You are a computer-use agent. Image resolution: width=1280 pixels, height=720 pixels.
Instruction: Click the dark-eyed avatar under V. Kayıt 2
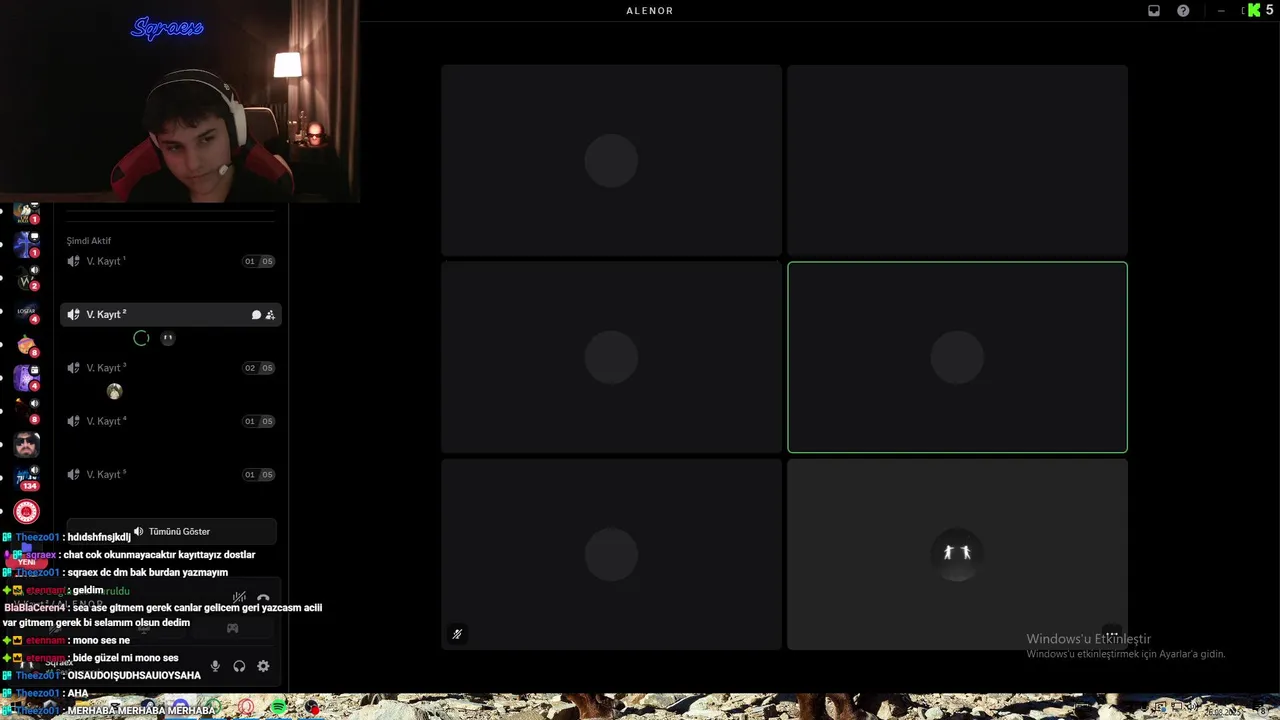[x=168, y=338]
